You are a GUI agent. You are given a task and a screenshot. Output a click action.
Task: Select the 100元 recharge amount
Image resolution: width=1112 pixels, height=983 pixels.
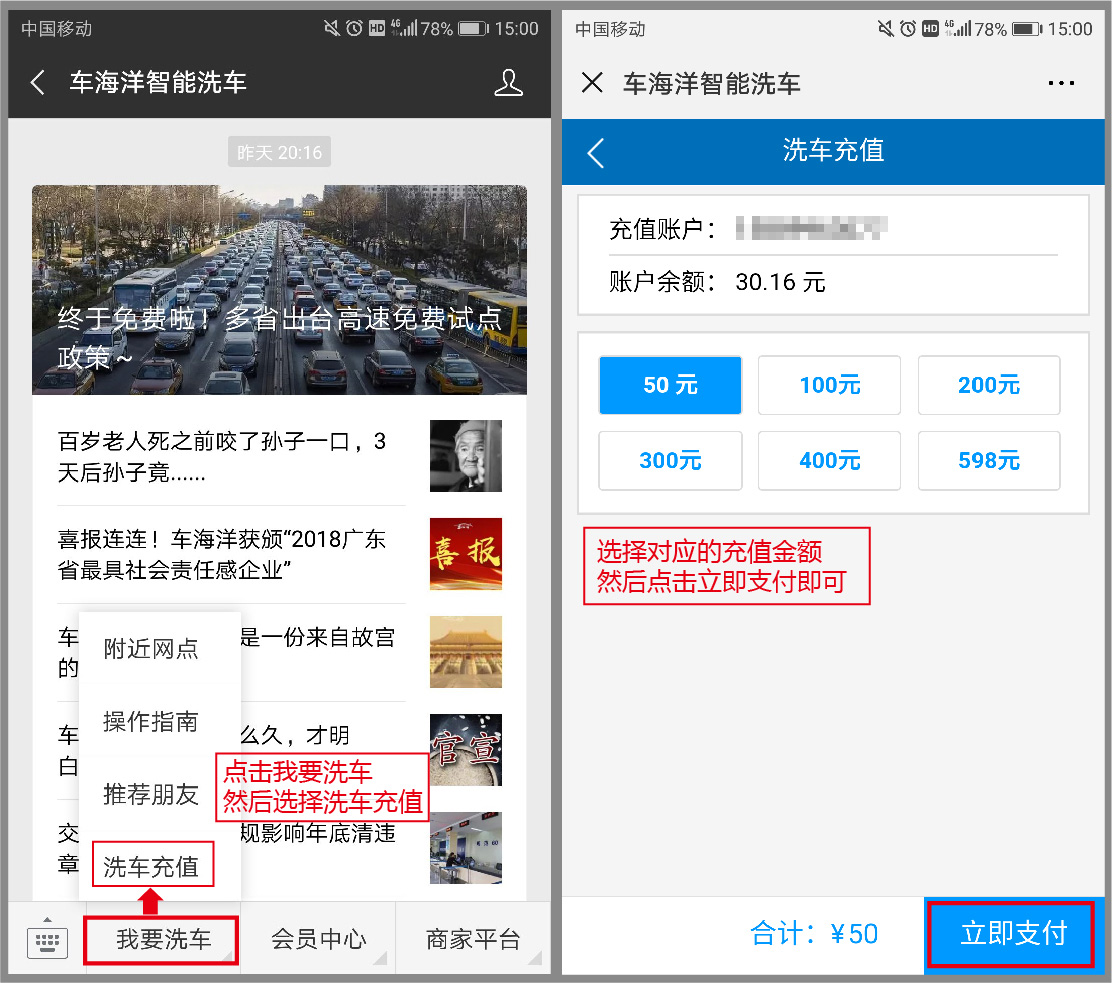829,385
